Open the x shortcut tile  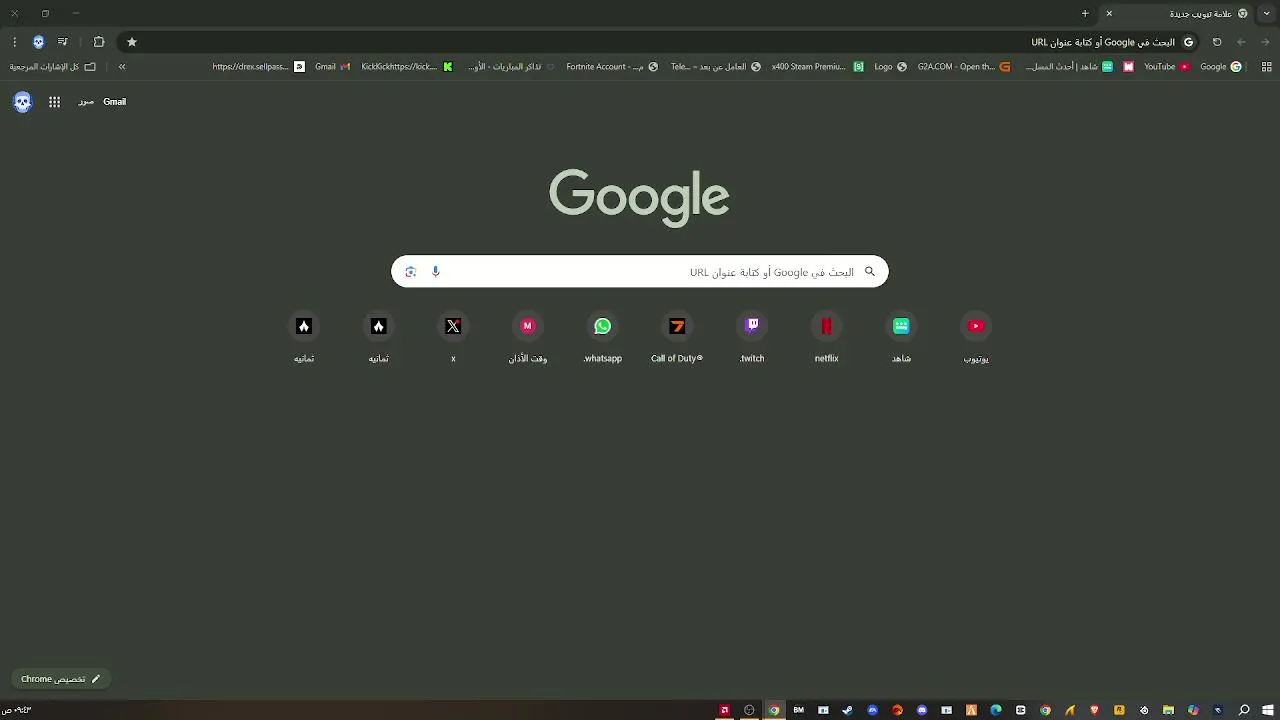453,337
